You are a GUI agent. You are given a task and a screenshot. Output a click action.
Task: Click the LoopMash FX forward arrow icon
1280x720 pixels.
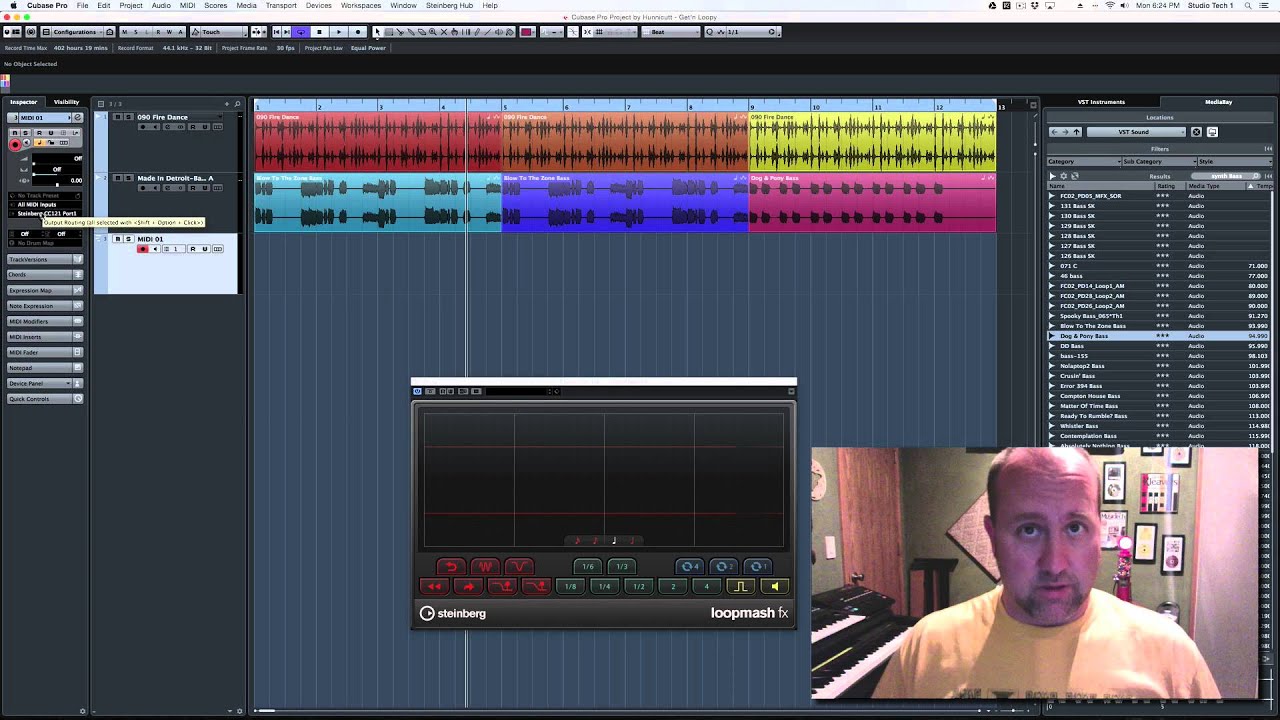pos(468,586)
